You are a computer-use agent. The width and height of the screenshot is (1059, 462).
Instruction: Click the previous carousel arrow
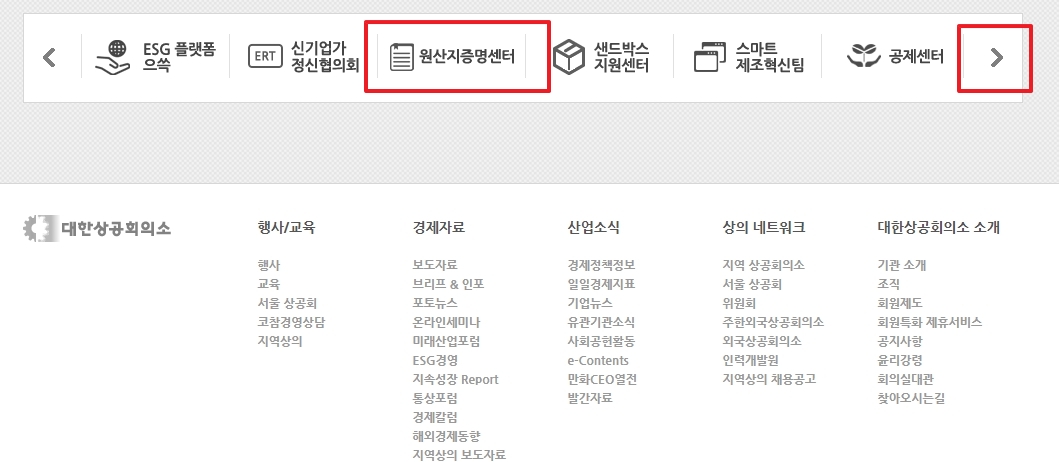(x=49, y=57)
